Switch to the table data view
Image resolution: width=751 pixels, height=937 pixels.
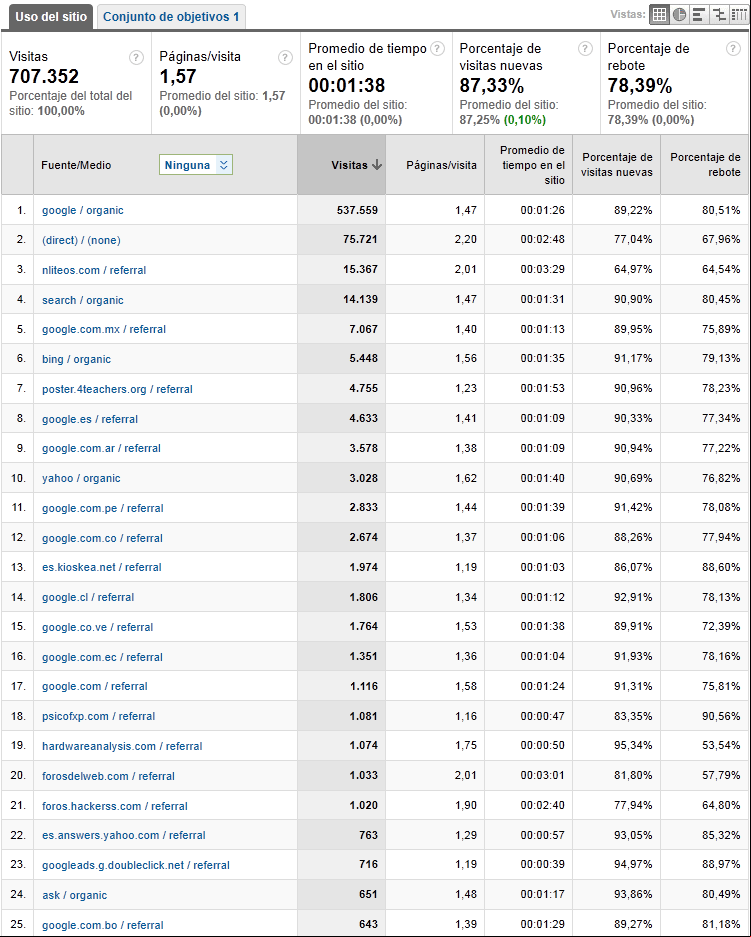click(x=659, y=15)
